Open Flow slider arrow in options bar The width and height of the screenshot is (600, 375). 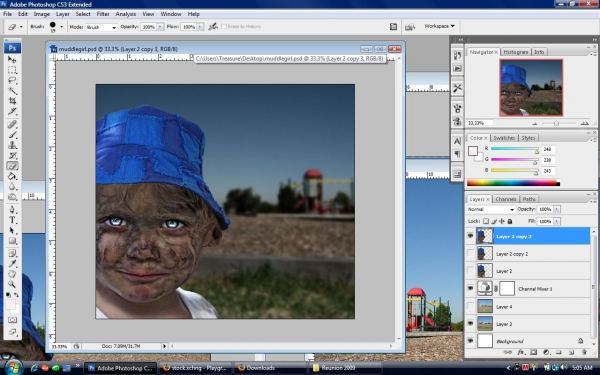(200, 27)
